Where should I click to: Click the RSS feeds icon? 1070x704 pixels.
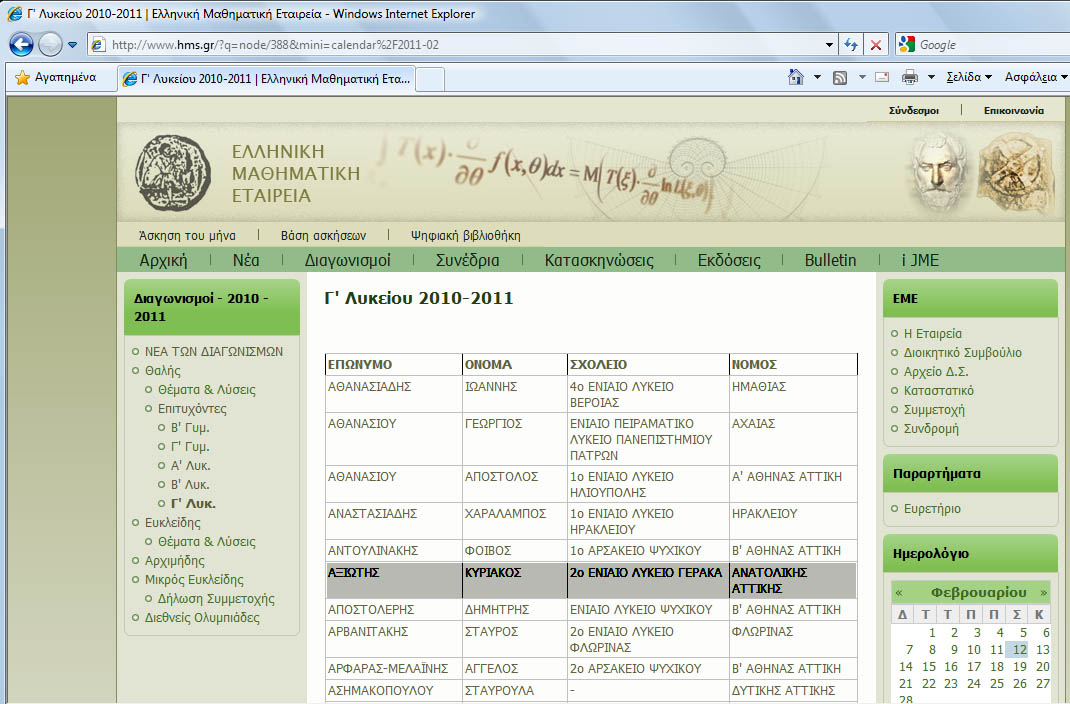pos(840,78)
